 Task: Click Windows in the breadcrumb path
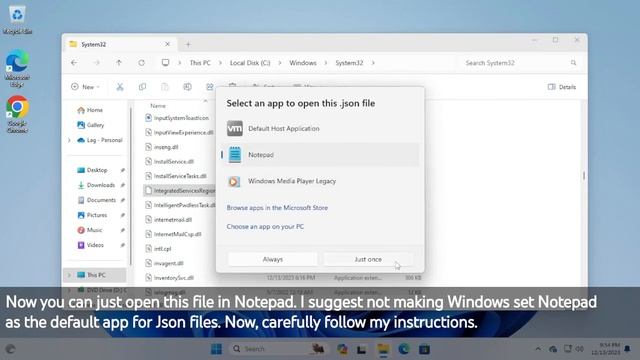303,63
